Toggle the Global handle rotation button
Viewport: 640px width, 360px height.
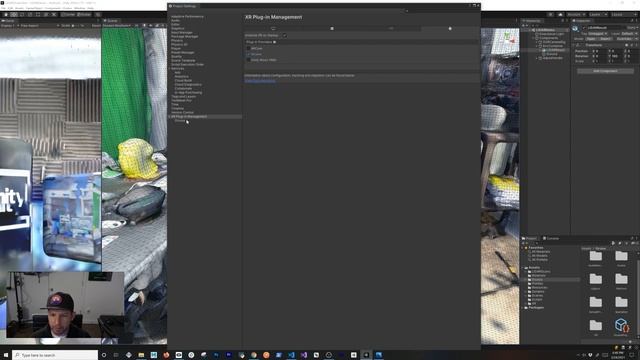(84, 14)
